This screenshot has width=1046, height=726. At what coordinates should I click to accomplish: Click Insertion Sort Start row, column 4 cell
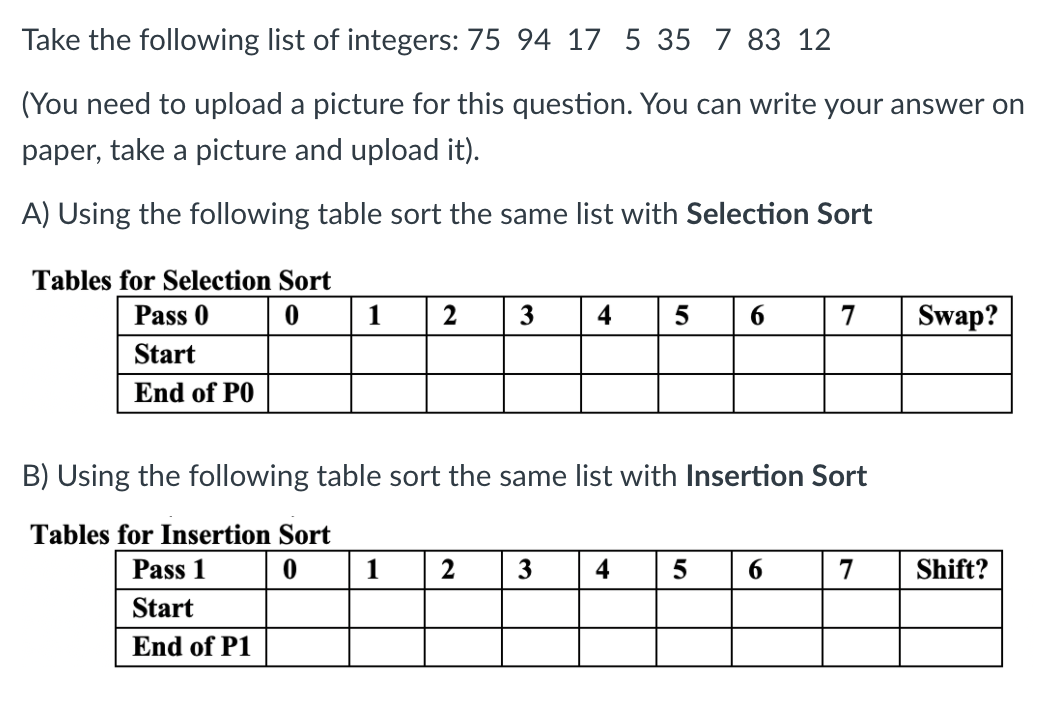click(x=617, y=608)
